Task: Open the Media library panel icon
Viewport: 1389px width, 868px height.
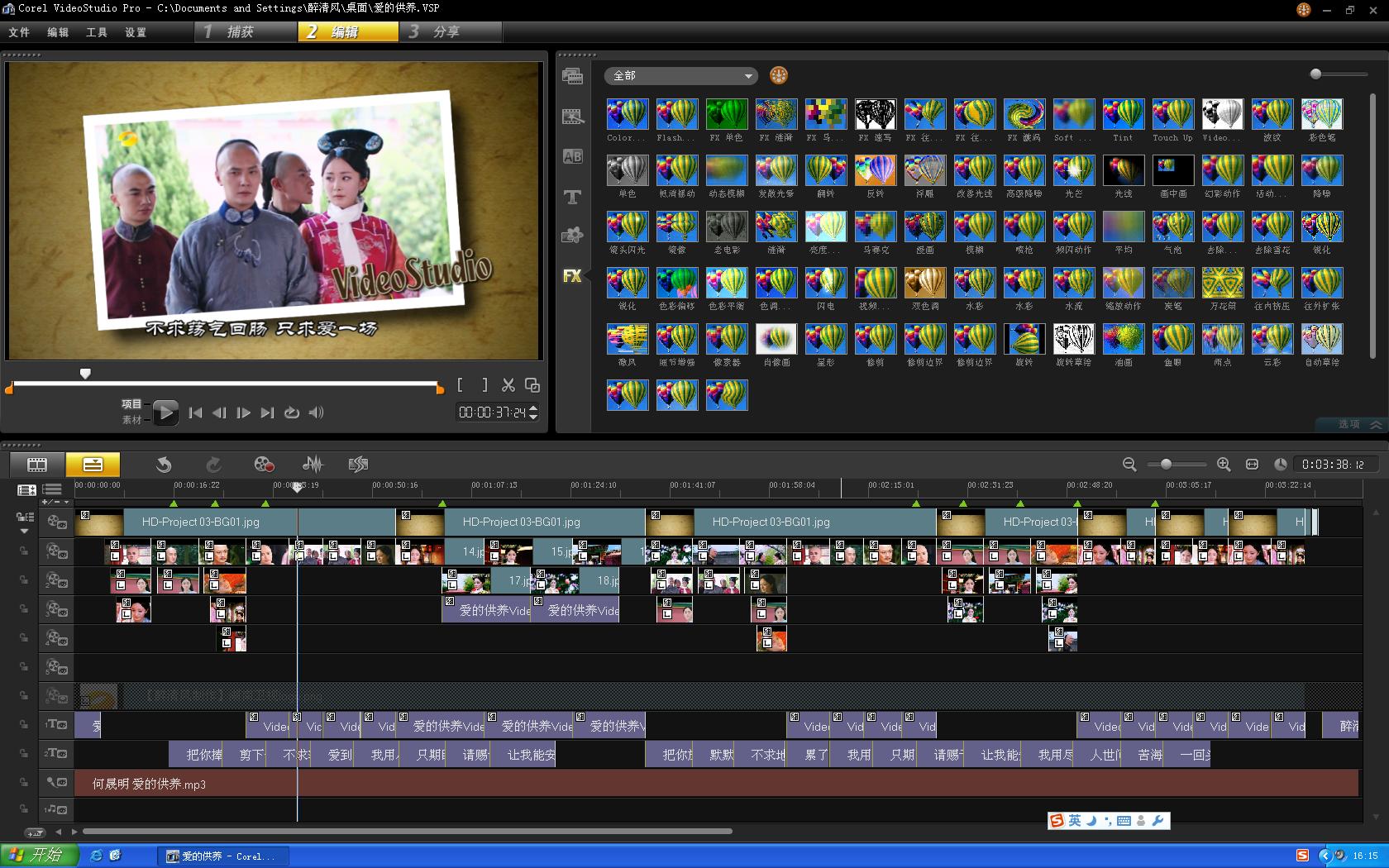Action: click(572, 76)
